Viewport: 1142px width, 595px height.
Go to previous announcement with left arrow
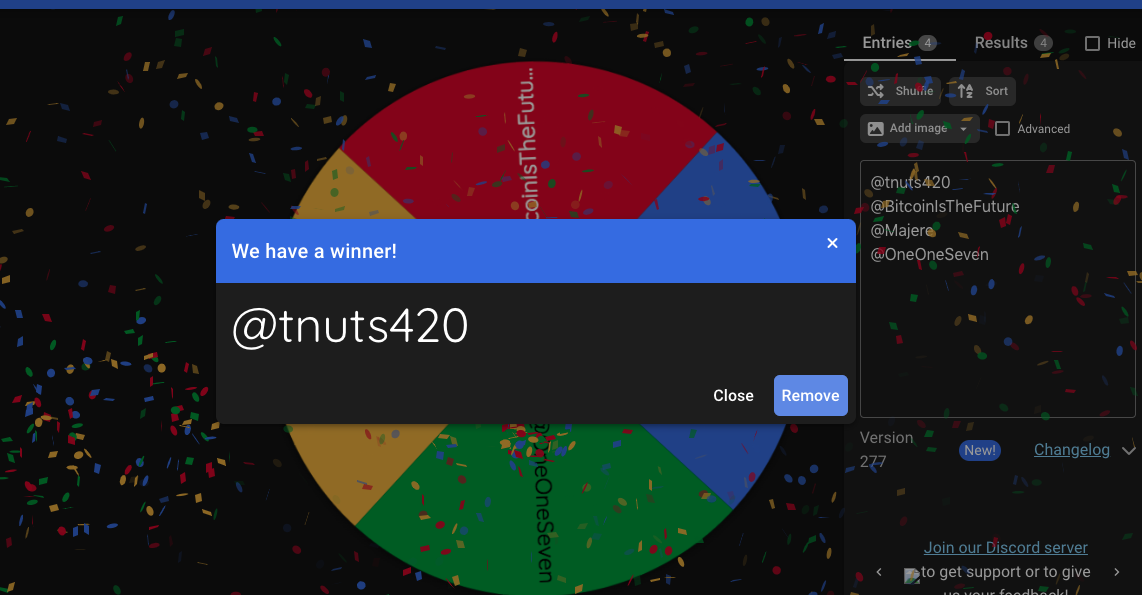(x=879, y=572)
